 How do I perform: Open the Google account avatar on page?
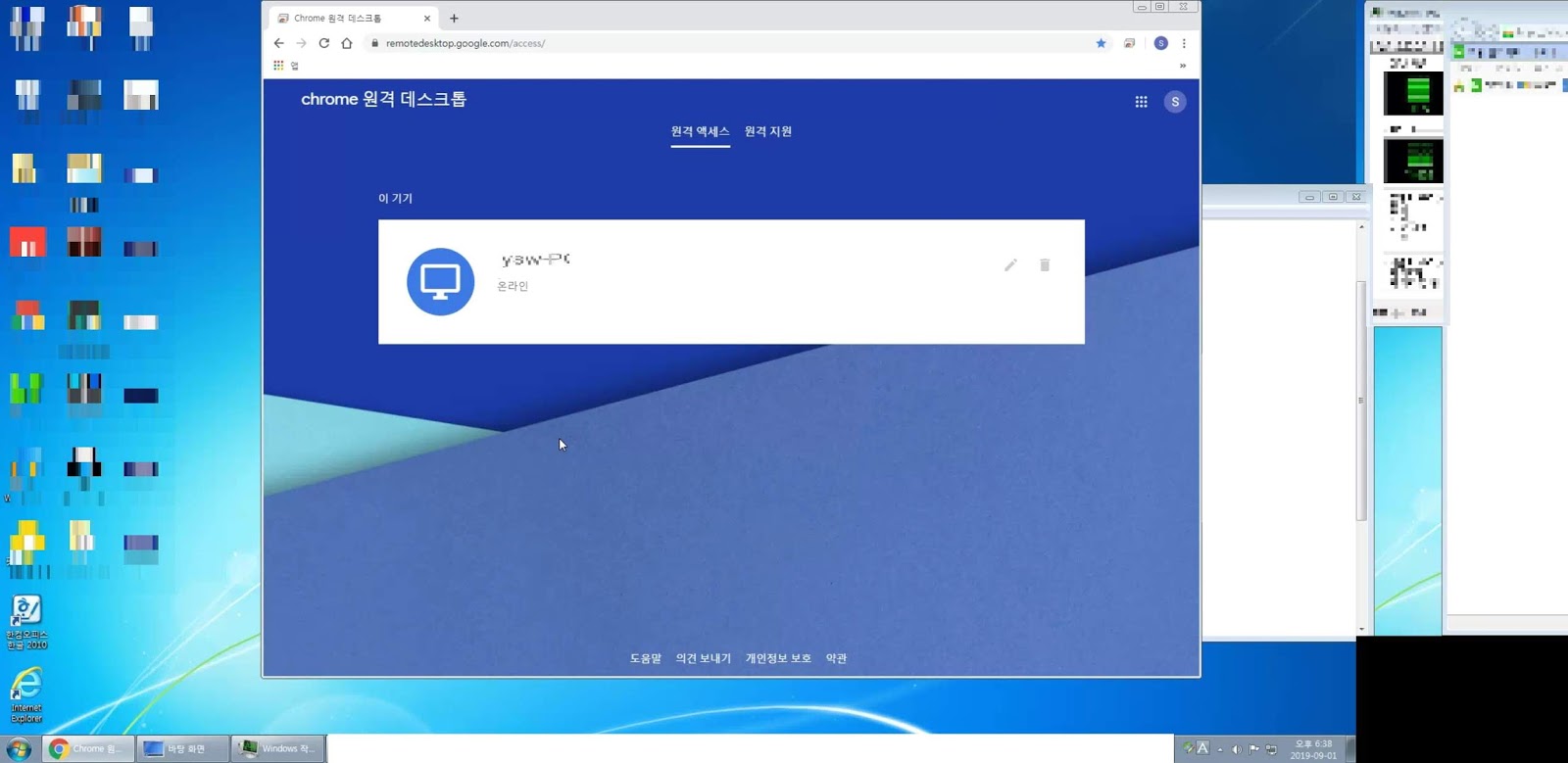point(1175,102)
